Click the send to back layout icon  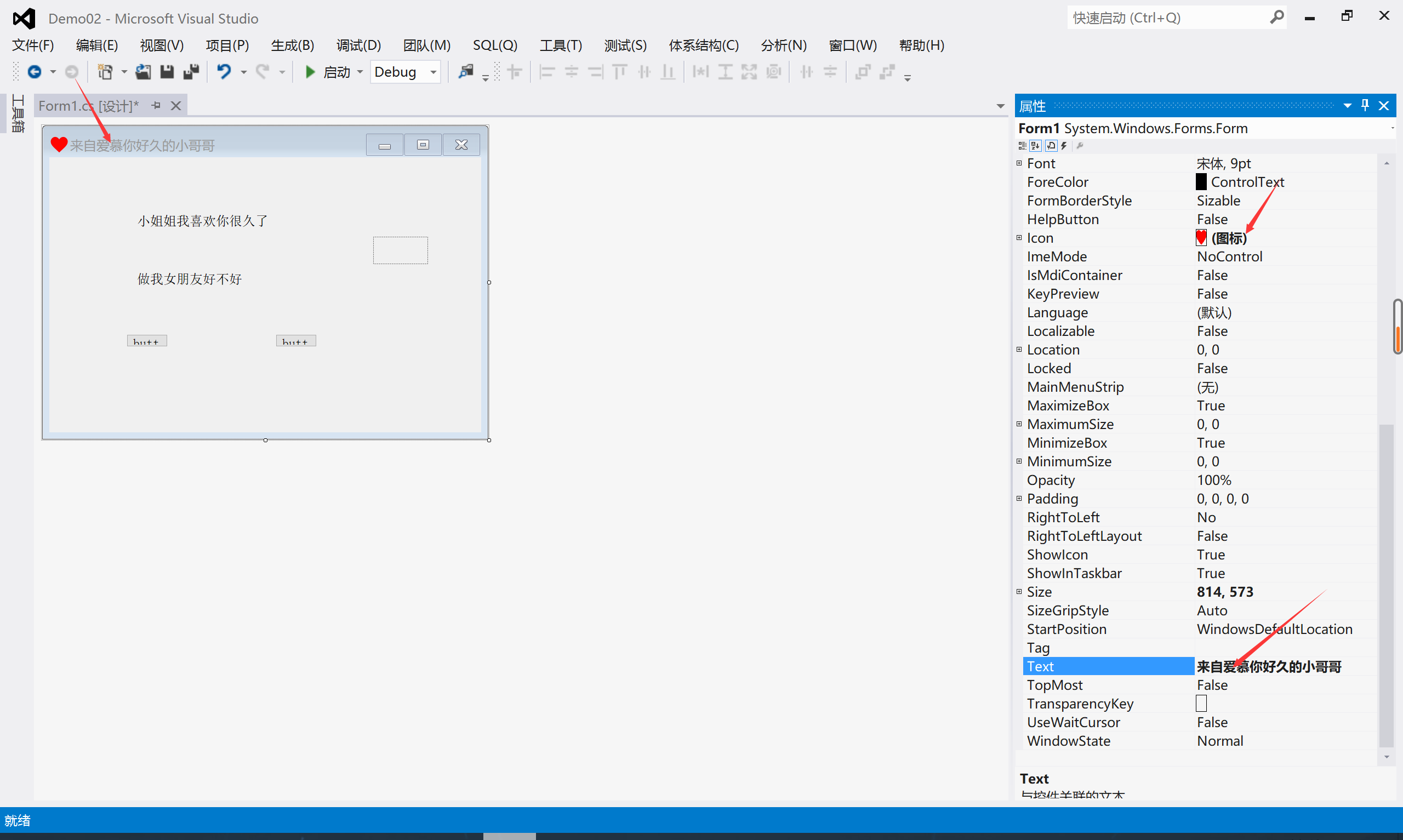point(887,72)
